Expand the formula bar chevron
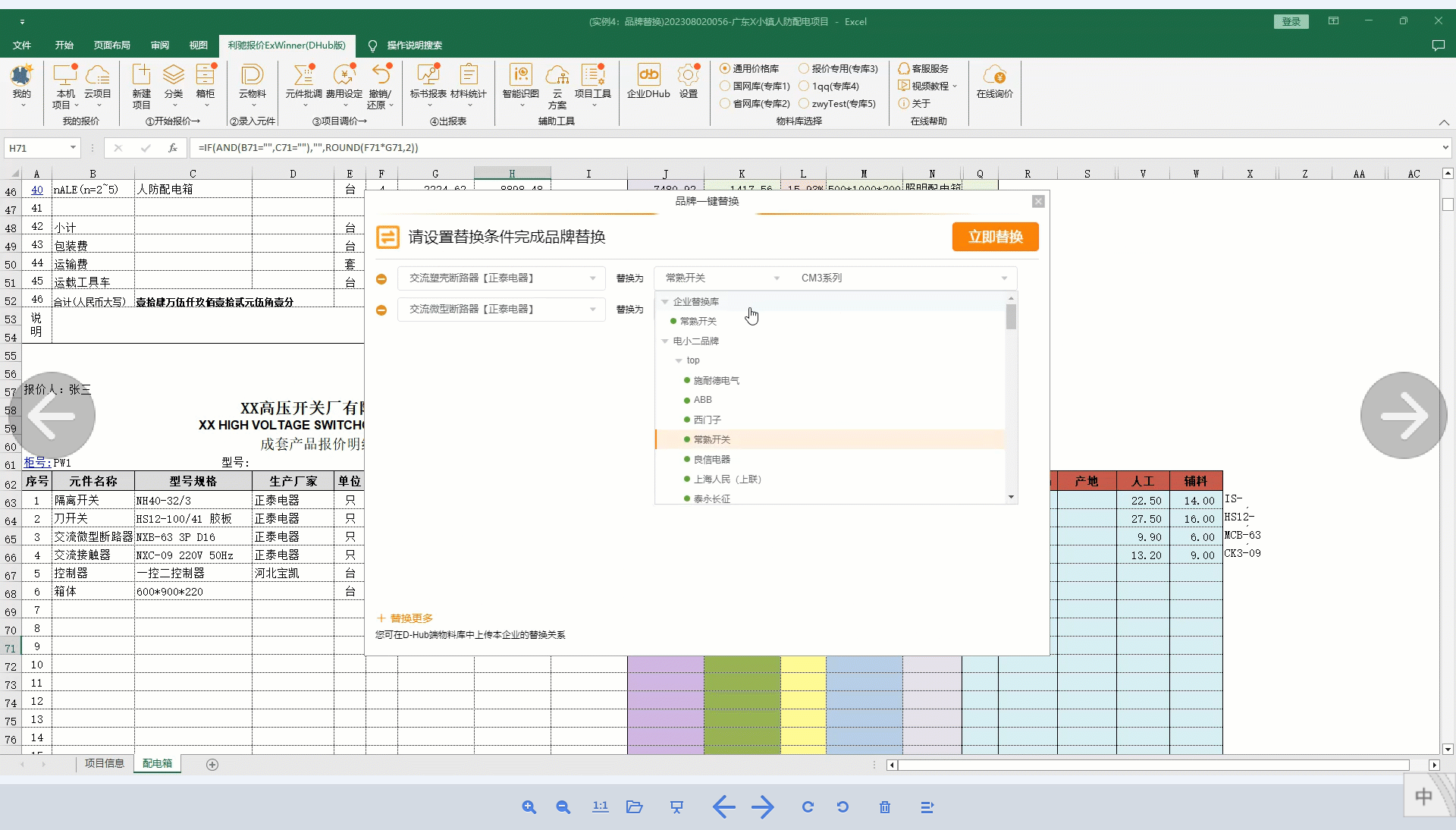This screenshot has height=830, width=1456. (1445, 148)
